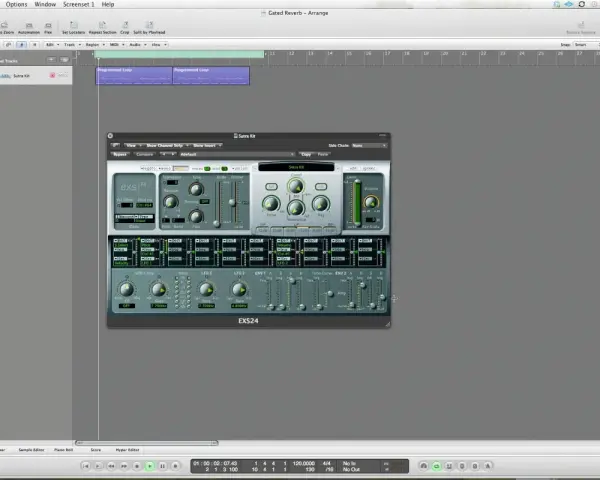Open the Help menu
Image resolution: width=600 pixels, height=480 pixels.
(108, 4)
